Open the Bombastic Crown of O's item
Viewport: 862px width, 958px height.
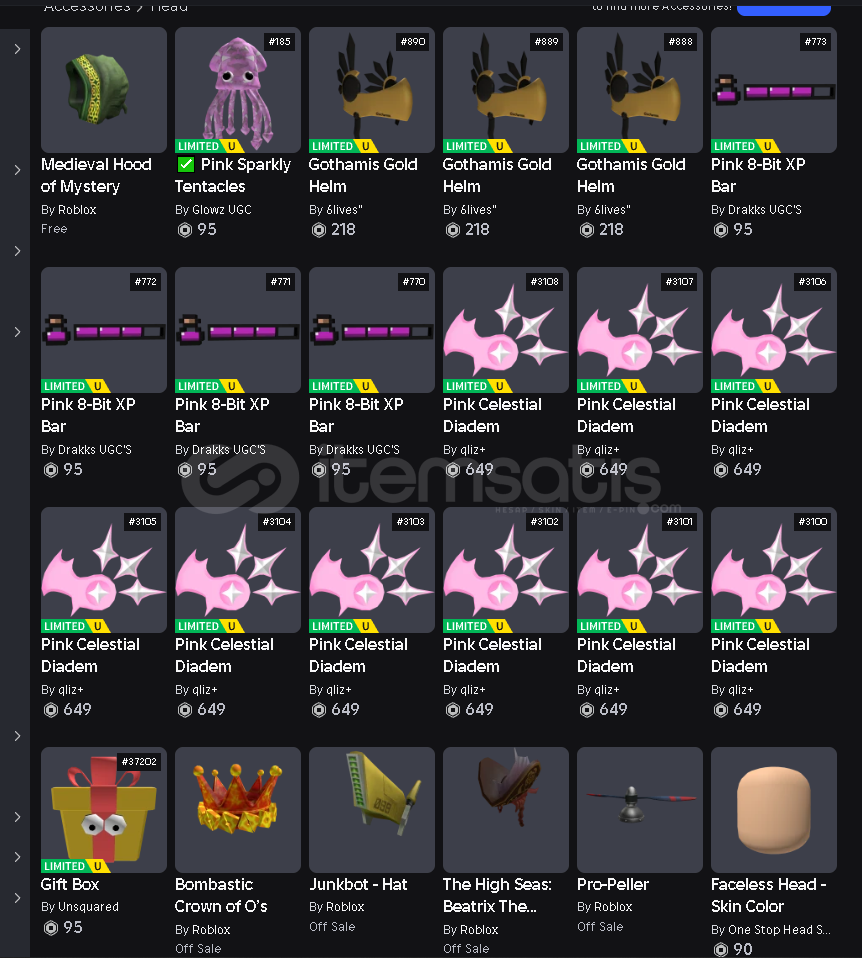tap(238, 810)
